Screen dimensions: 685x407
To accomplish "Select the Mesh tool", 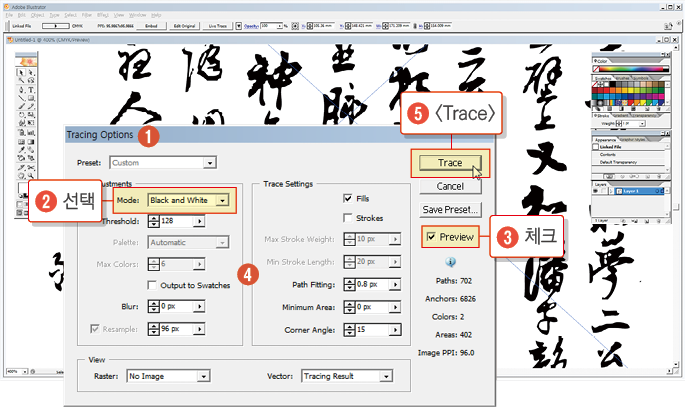I will 21,141.
